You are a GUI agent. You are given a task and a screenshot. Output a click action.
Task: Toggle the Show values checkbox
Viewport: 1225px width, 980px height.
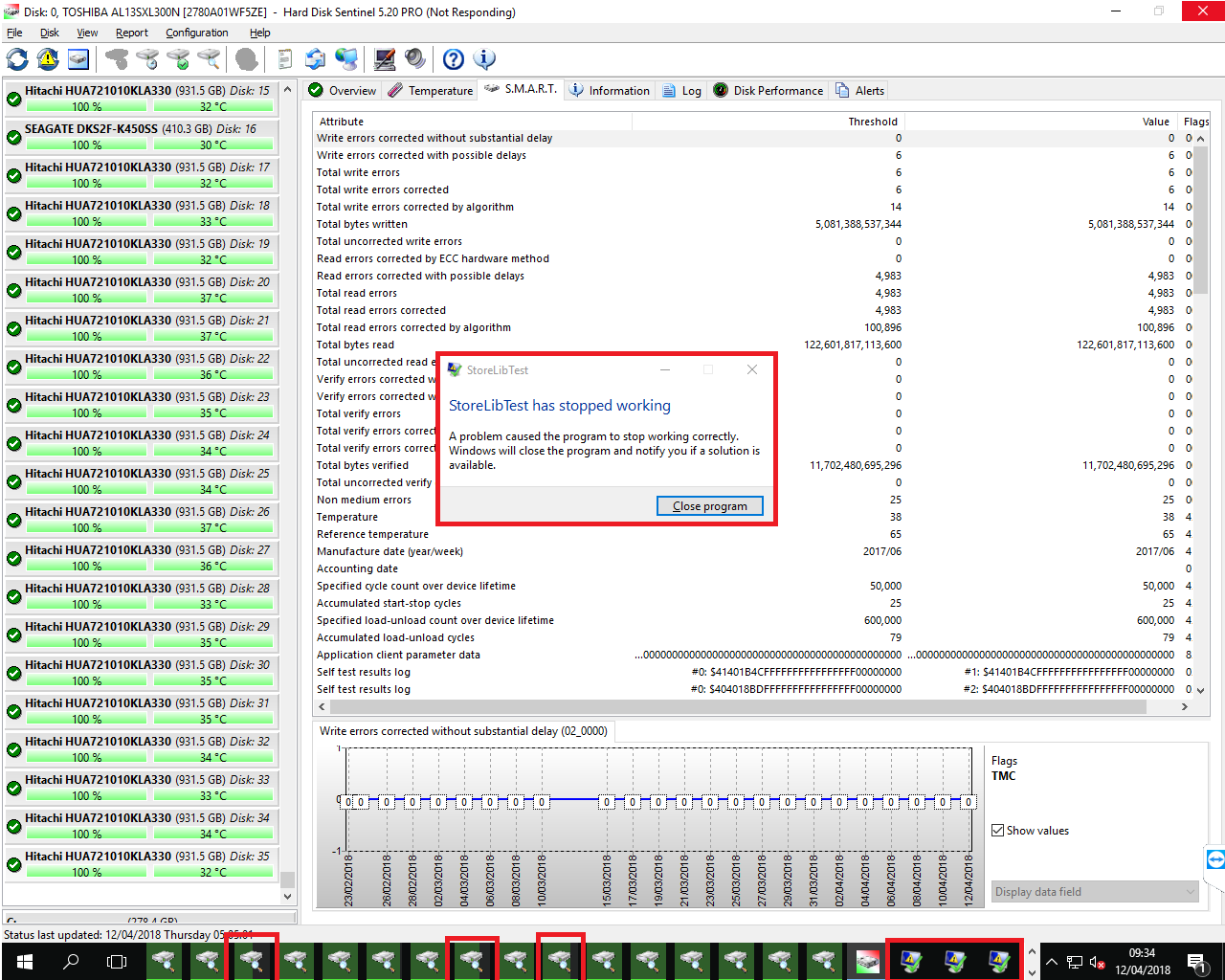(x=998, y=830)
